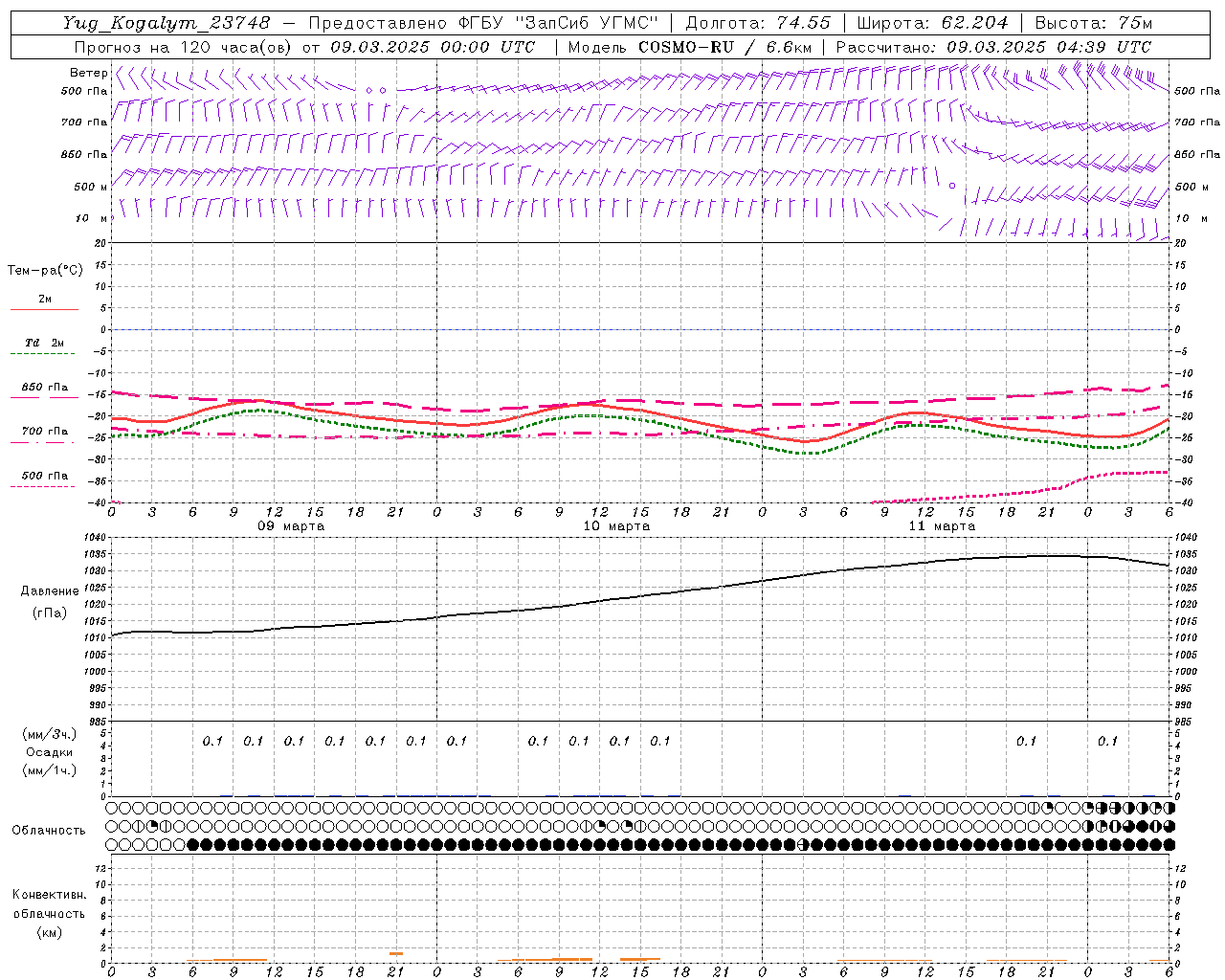Viewport: 1225px width, 980px height.
Task: Click the "(мм/3ч.)" precipitation unit label
Action: [50, 735]
